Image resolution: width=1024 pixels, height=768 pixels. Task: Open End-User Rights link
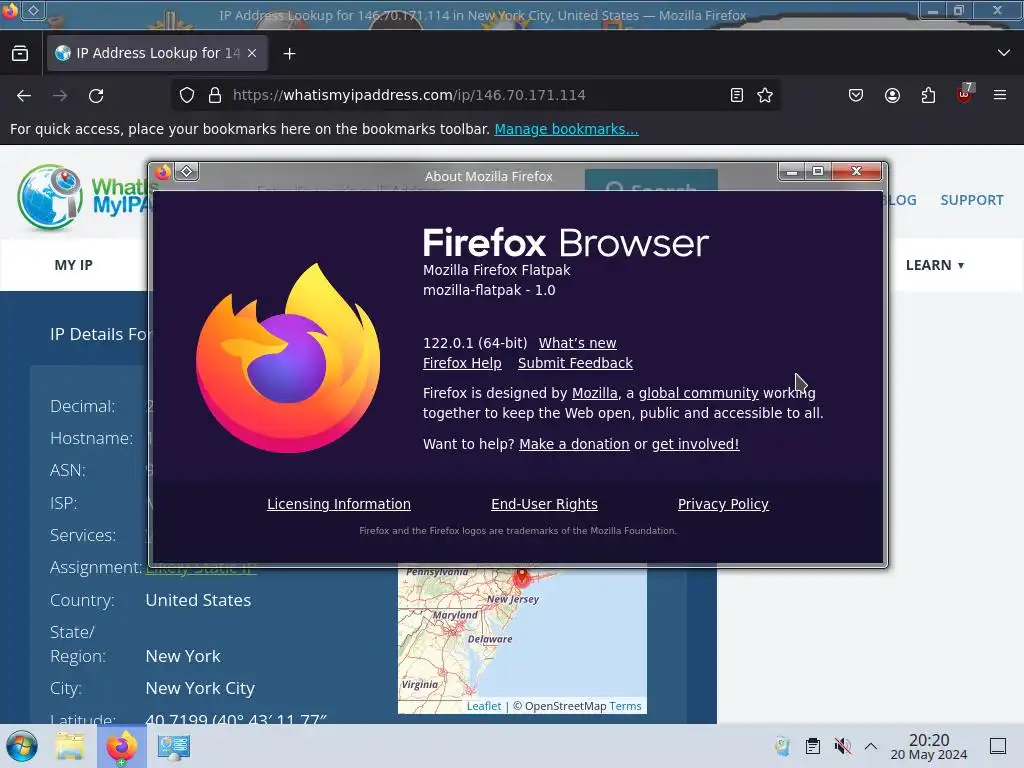544,504
